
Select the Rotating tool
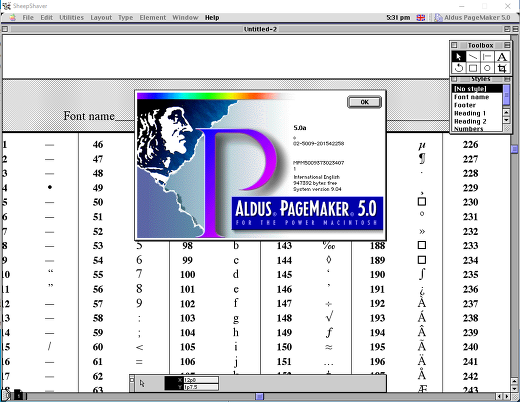coord(458,68)
